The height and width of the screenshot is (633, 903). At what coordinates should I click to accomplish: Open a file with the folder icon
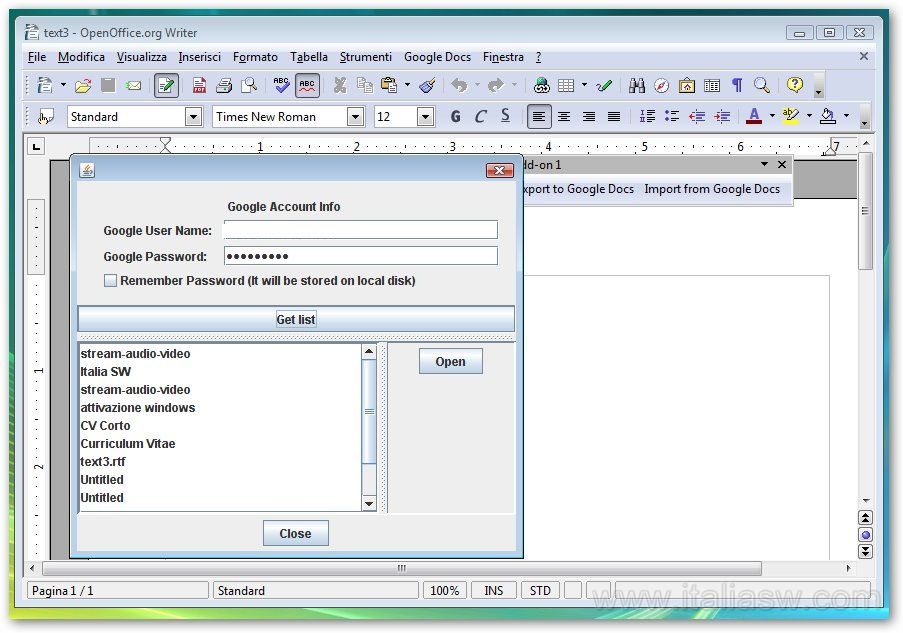point(83,86)
